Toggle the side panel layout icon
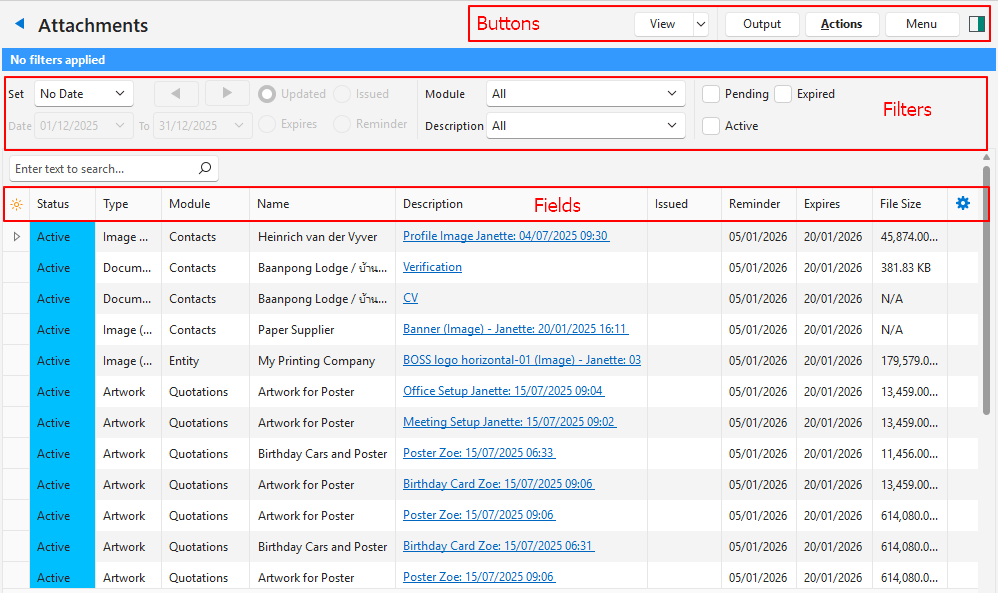This screenshot has height=593, width=998. pyautogui.click(x=977, y=24)
